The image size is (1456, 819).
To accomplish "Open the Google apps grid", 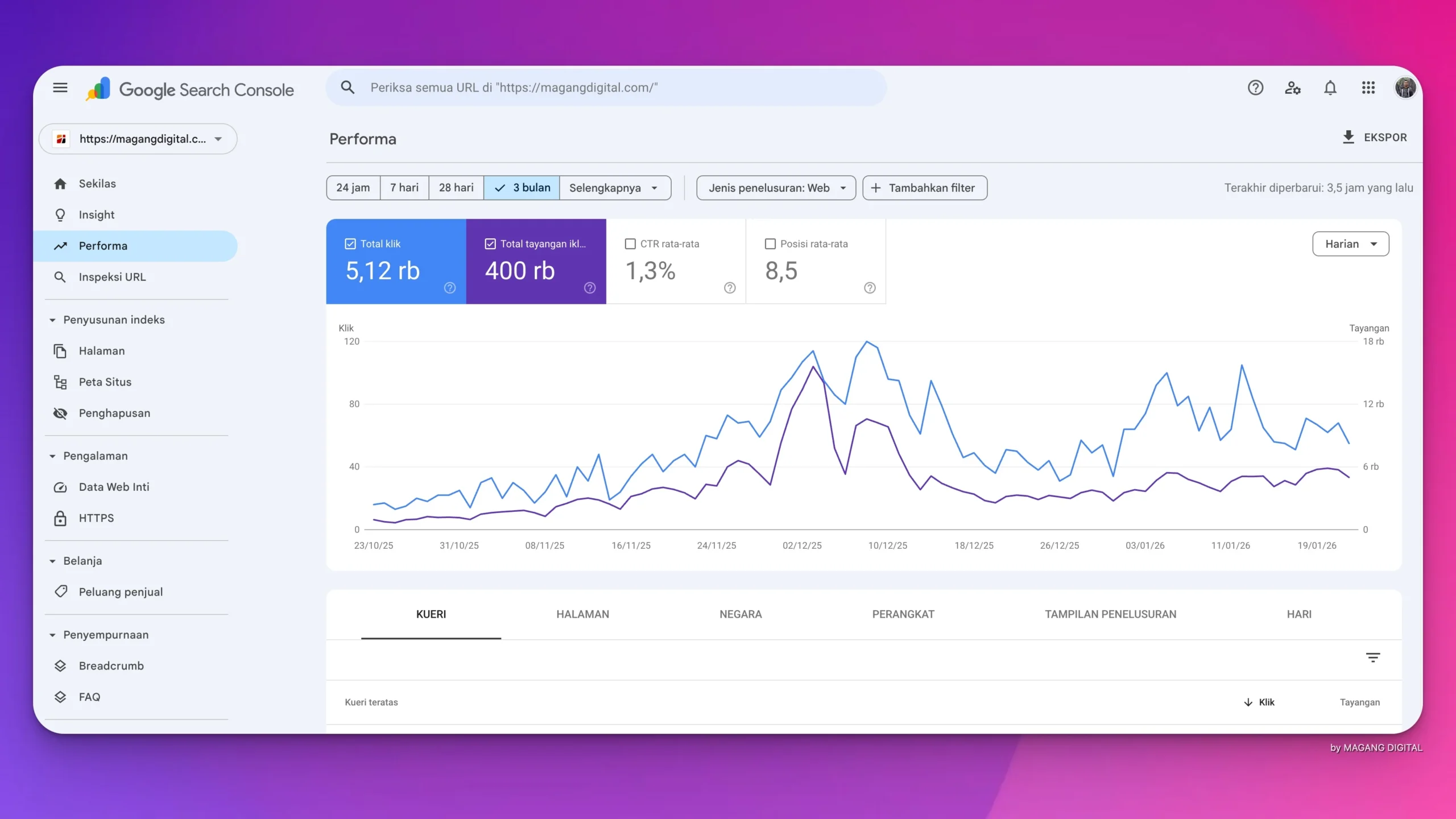I will pyautogui.click(x=1368, y=88).
